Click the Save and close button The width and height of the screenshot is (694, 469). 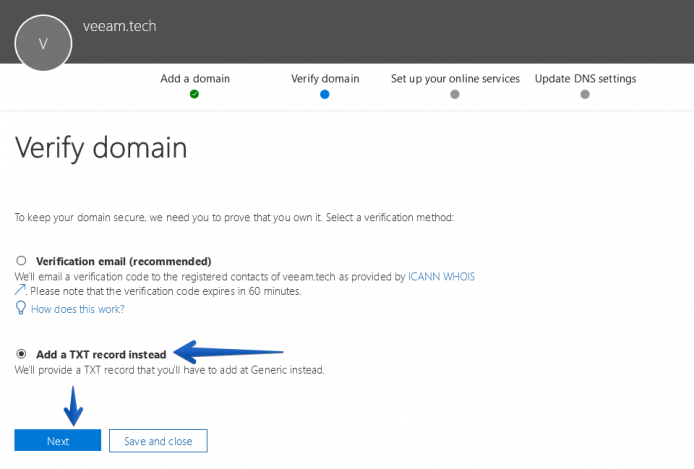(x=158, y=441)
